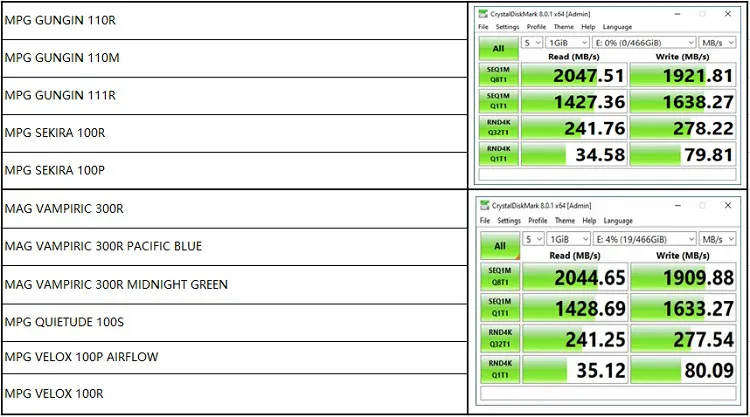
Task: Click the CrystalDiskMark app icon in bottom window
Action: 485,205
